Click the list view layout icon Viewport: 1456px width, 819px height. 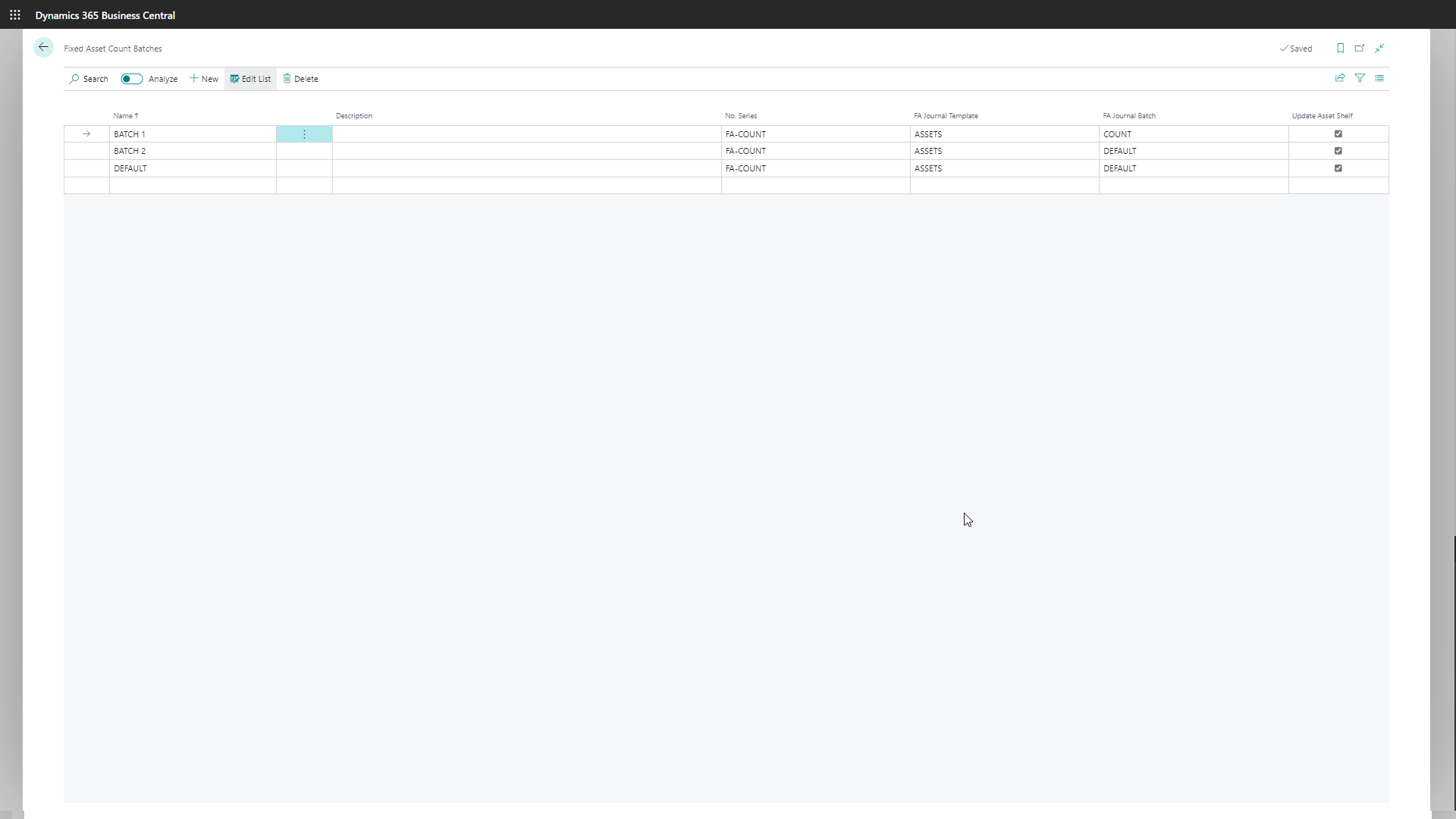coord(1379,78)
